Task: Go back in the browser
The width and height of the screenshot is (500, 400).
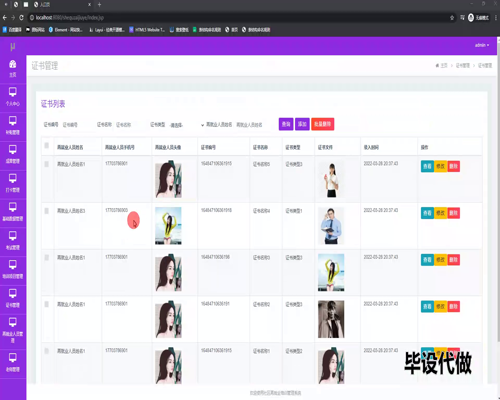Action: [x=5, y=18]
